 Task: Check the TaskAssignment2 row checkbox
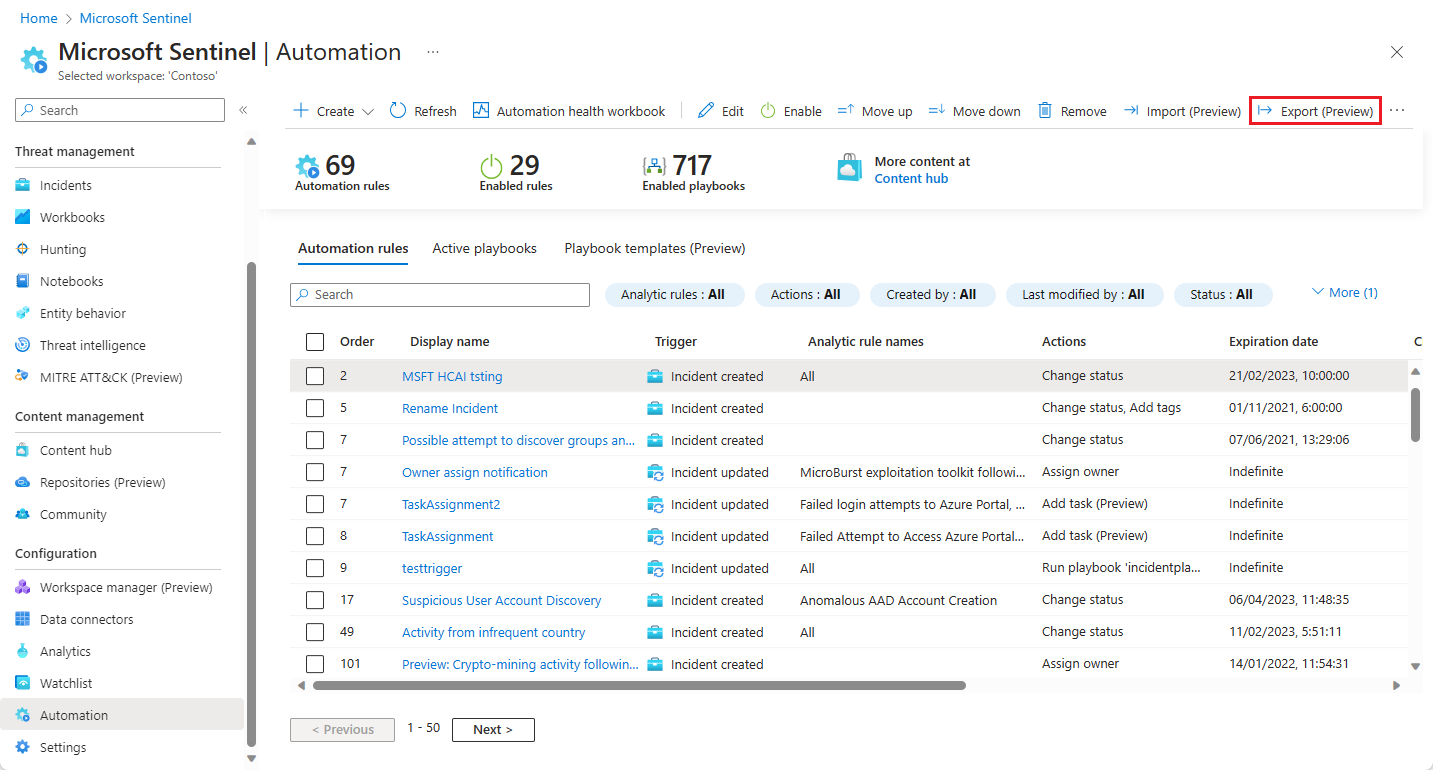point(315,504)
